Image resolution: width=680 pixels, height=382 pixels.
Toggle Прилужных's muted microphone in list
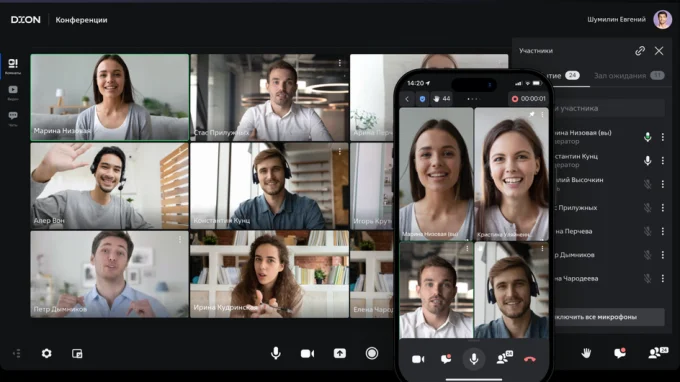(647, 208)
